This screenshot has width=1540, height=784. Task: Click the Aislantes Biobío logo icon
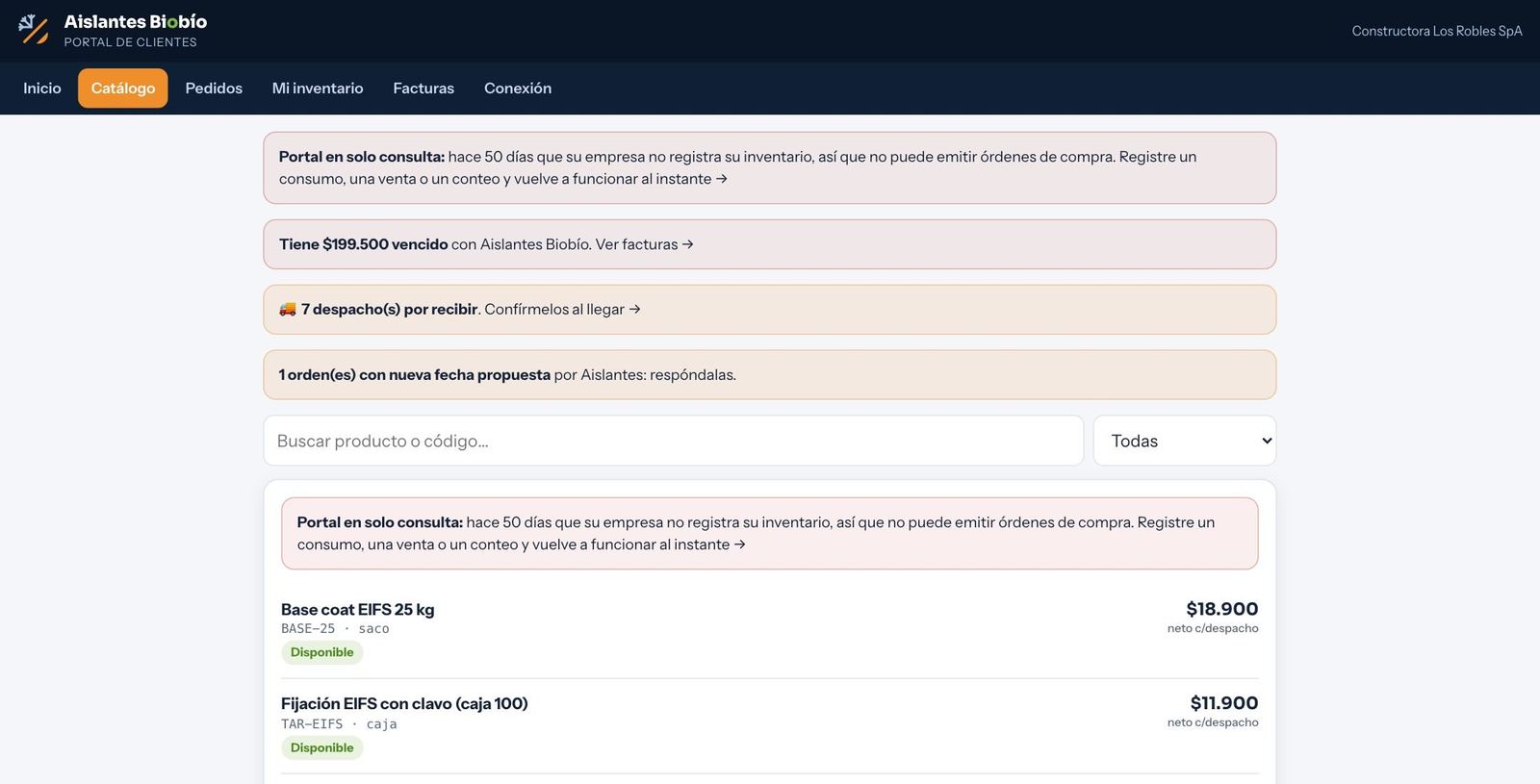point(34,30)
